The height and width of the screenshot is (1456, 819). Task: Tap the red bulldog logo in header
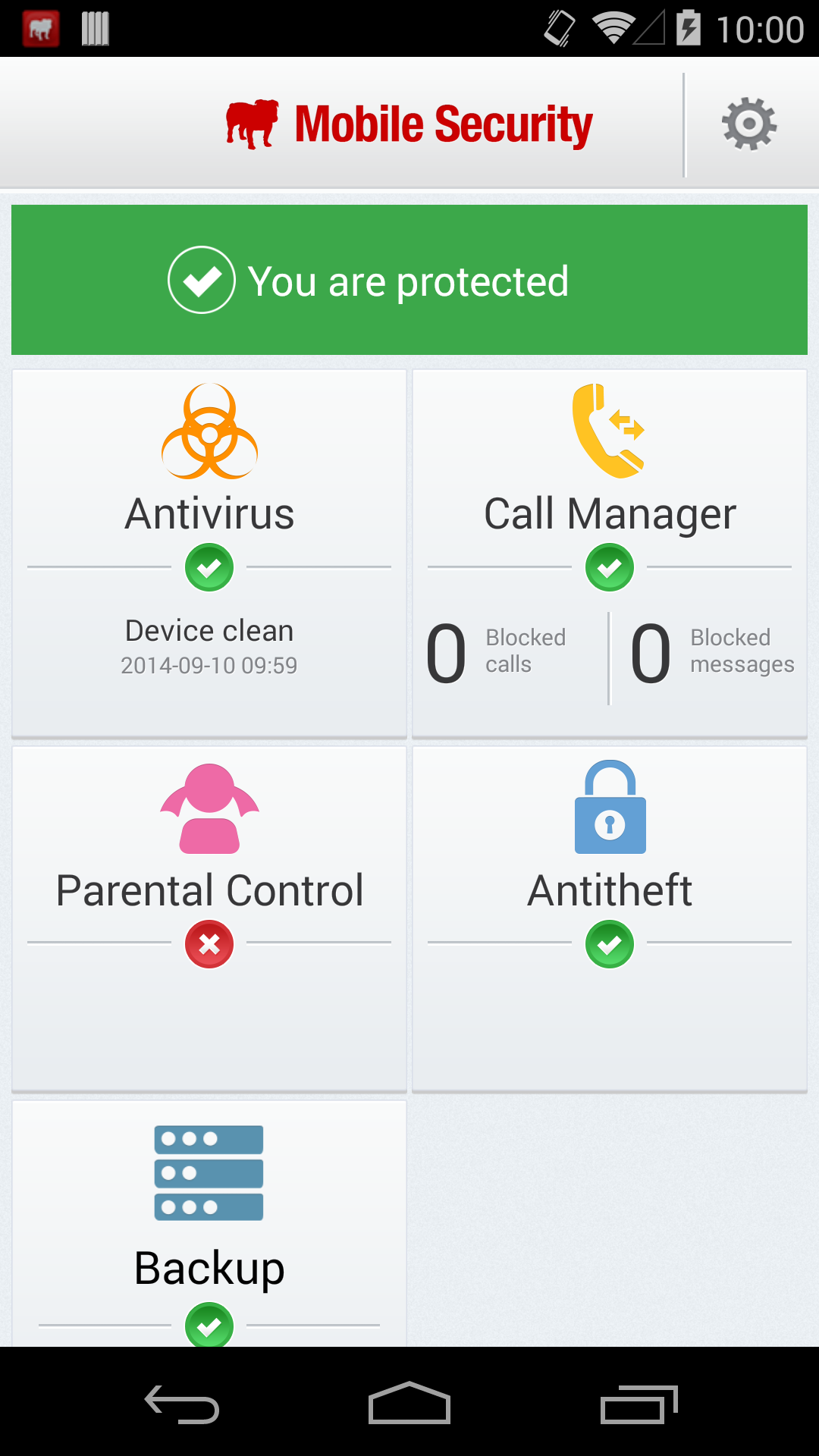coord(252,124)
